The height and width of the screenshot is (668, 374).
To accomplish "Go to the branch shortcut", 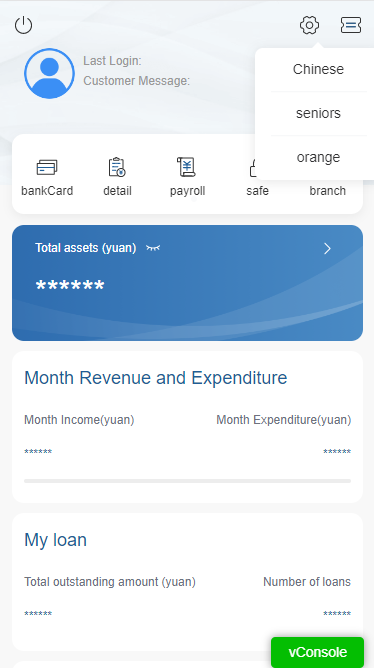I will tap(327, 190).
